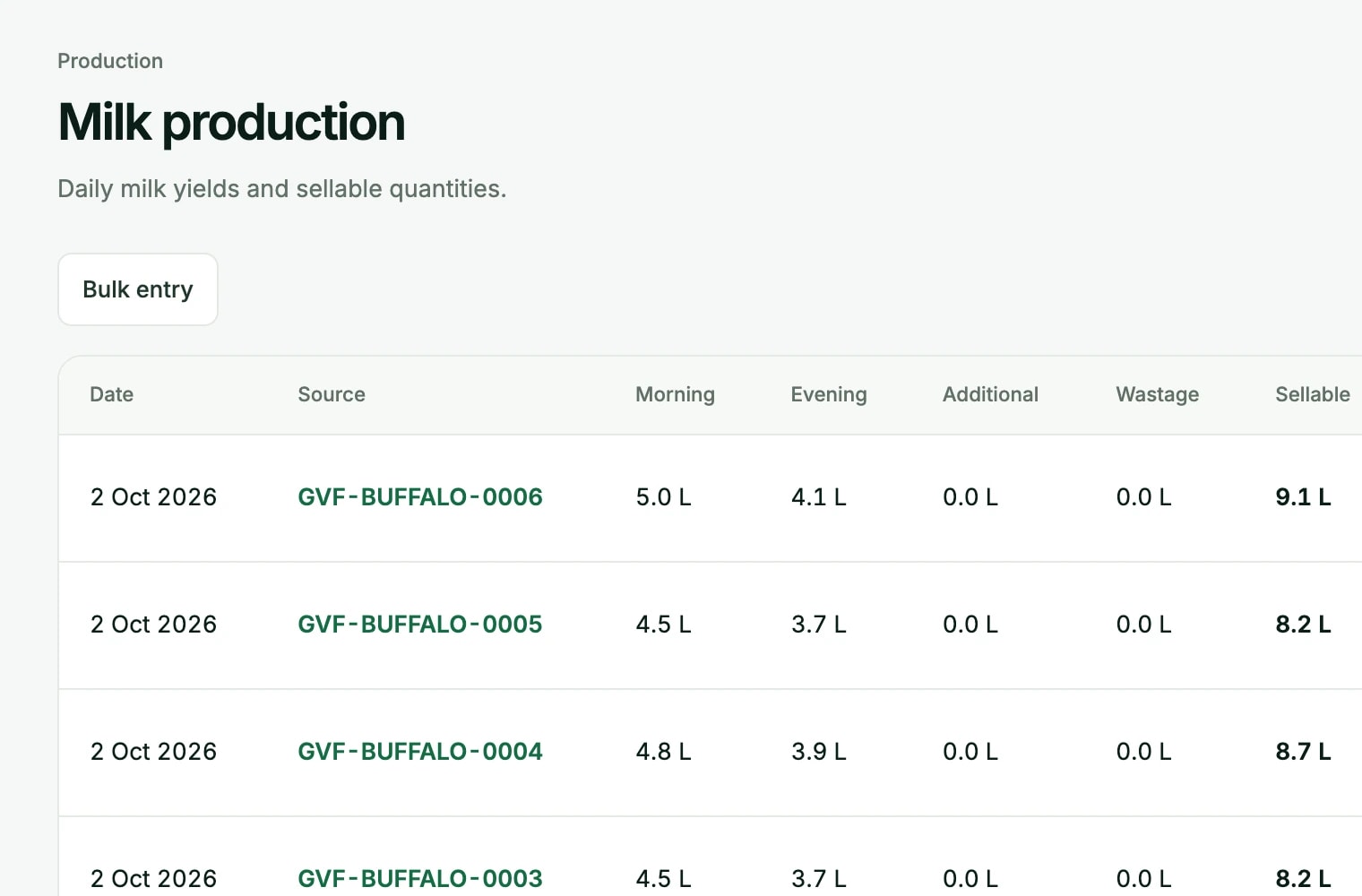Select sellable 8.2 L in the GVF-BUFFALO-0005 row
The width and height of the screenshot is (1362, 896).
[1303, 625]
